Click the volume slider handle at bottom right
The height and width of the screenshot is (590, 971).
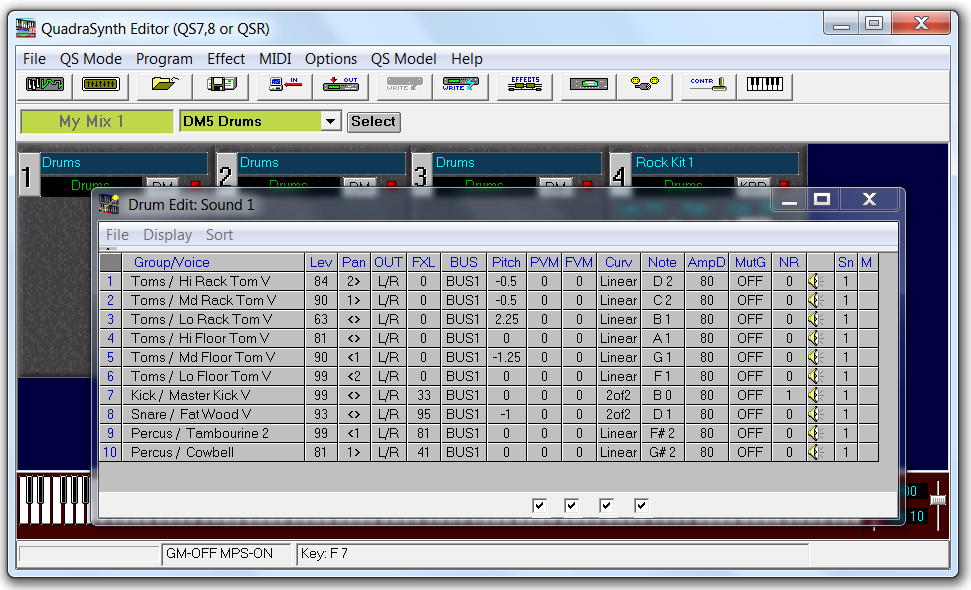[938, 498]
